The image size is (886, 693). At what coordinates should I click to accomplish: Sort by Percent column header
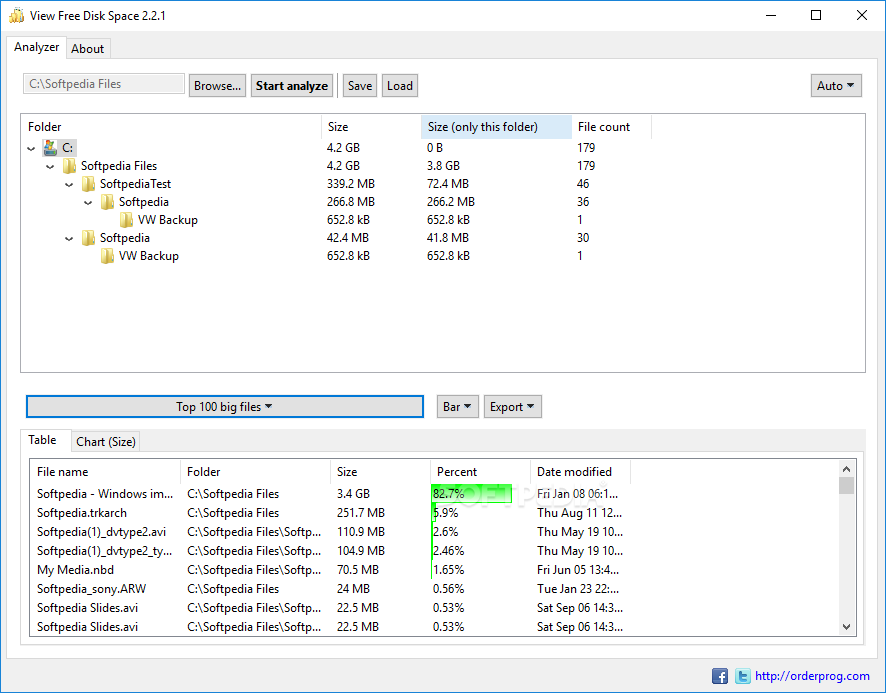[480, 472]
